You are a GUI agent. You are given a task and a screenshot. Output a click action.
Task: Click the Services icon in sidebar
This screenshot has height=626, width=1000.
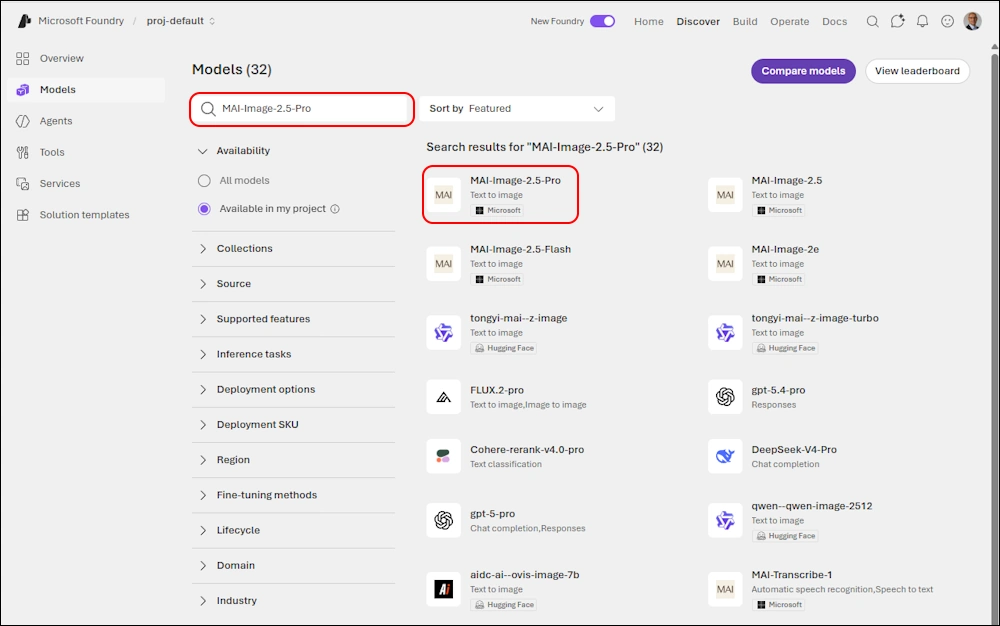click(22, 184)
